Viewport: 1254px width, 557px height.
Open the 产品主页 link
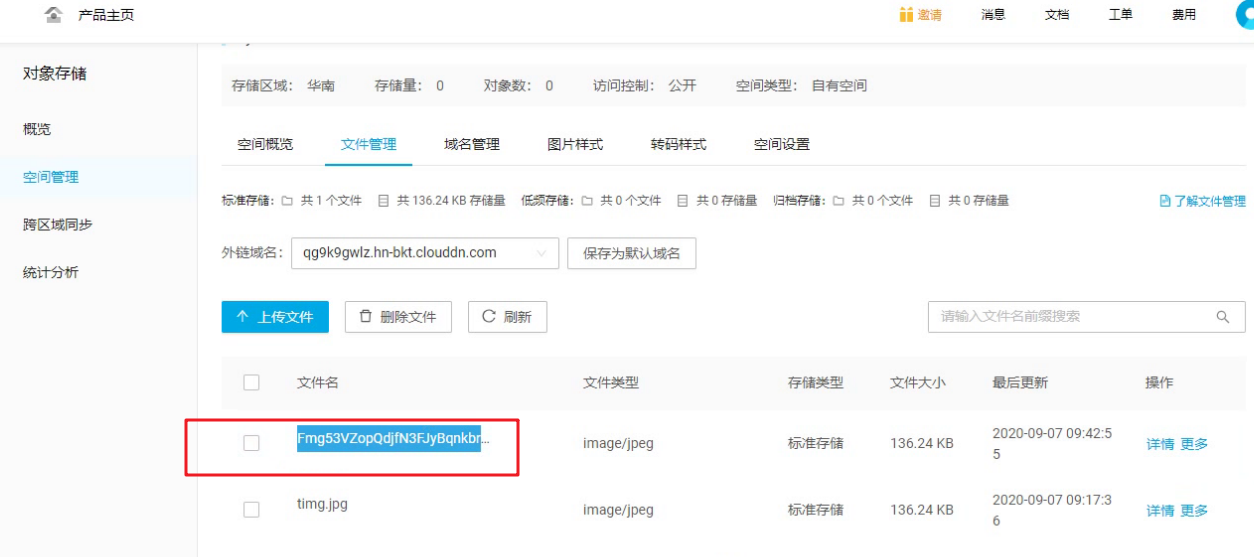[x=106, y=15]
